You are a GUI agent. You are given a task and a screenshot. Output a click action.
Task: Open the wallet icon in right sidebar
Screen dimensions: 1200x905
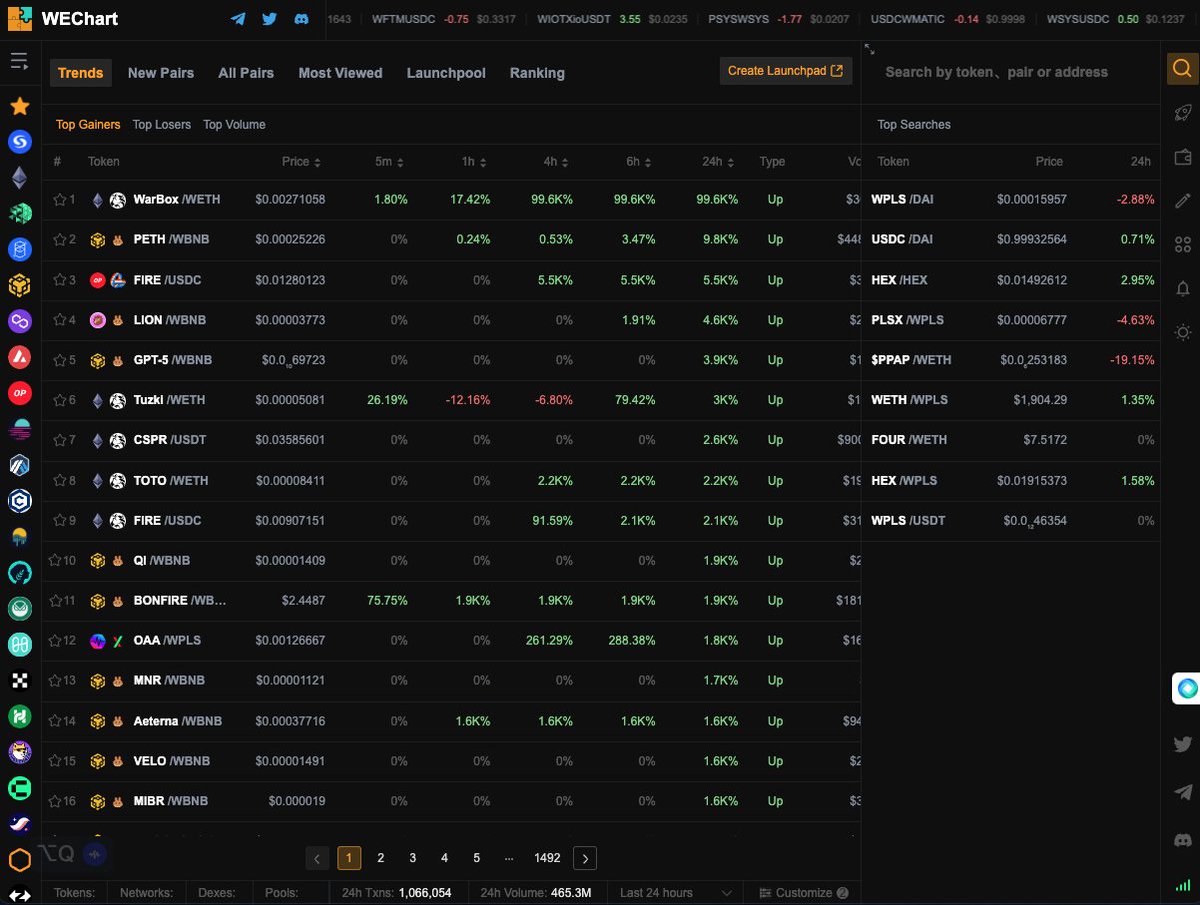pos(1183,157)
